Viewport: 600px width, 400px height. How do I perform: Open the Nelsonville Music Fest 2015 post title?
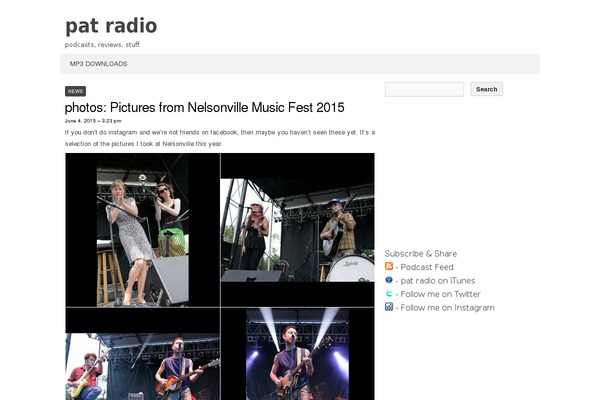tap(204, 108)
